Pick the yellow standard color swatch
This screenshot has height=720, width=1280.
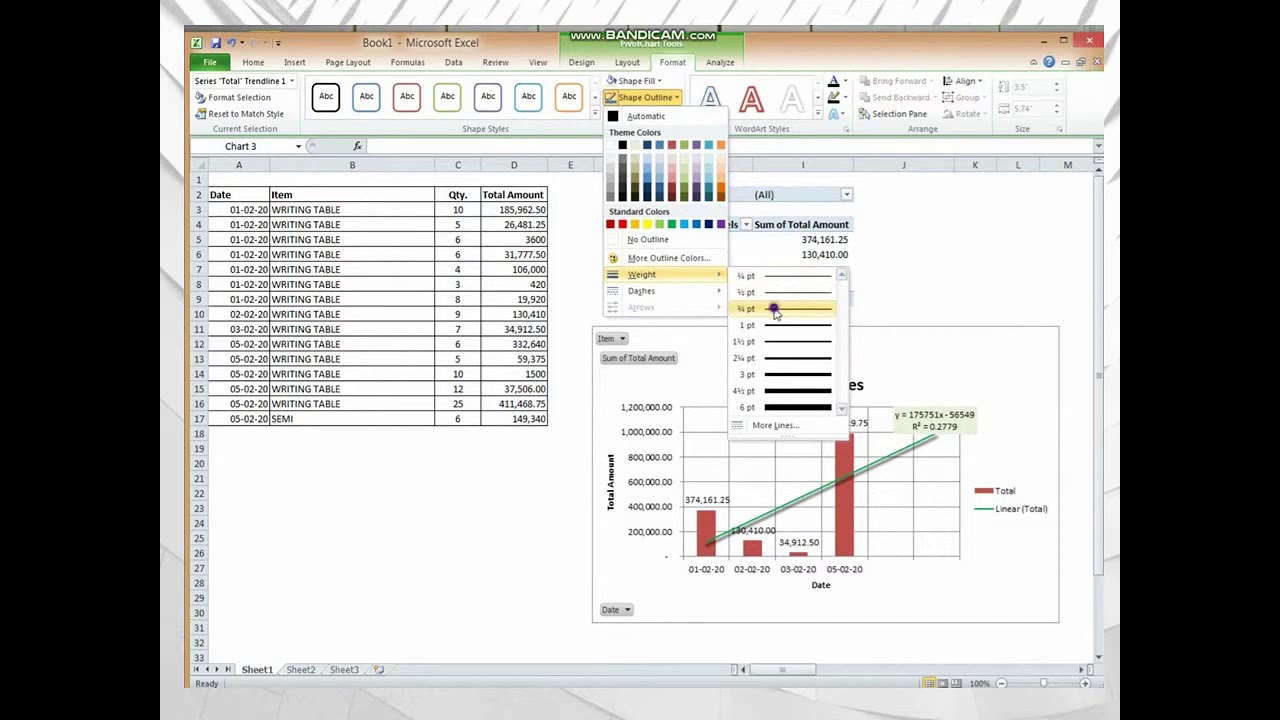(647, 224)
